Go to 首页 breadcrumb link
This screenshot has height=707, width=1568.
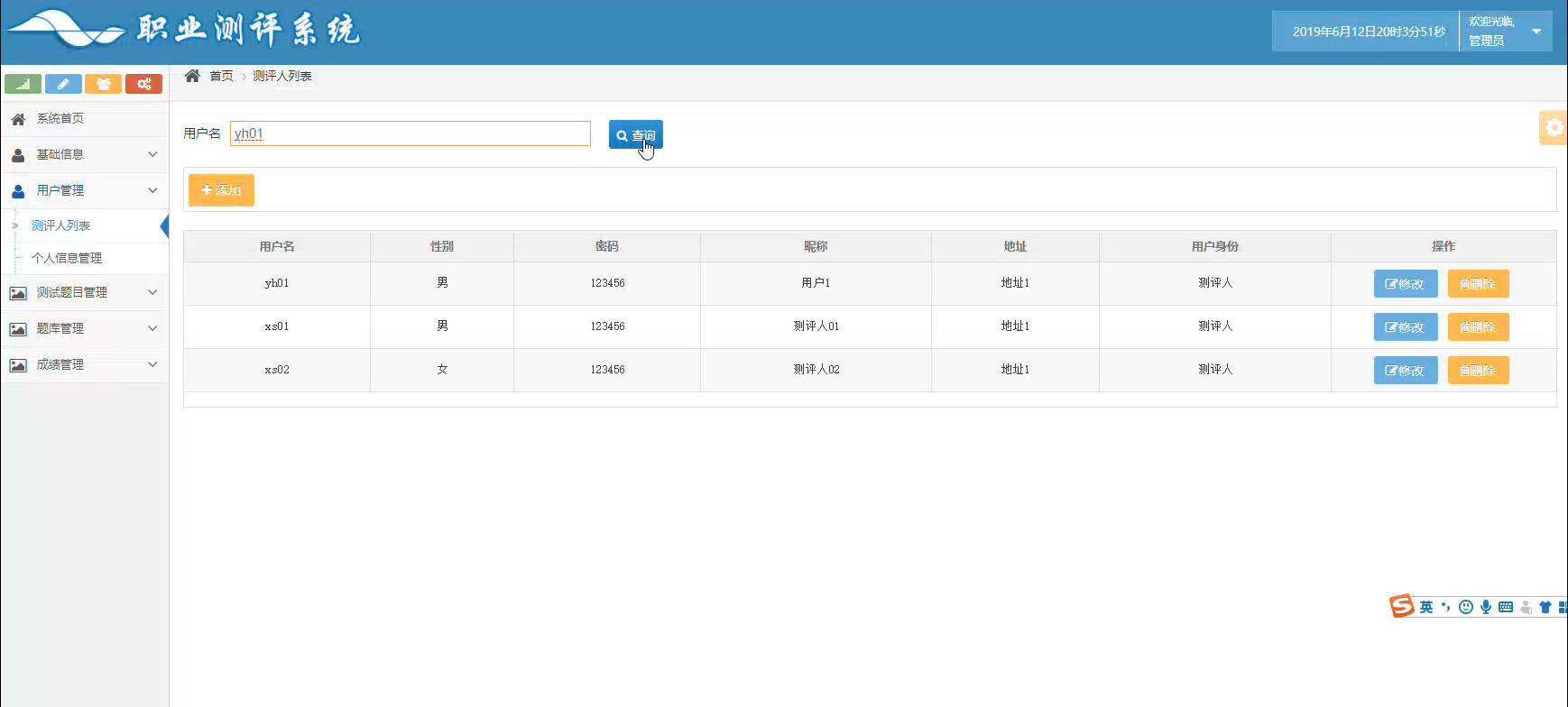tap(221, 76)
